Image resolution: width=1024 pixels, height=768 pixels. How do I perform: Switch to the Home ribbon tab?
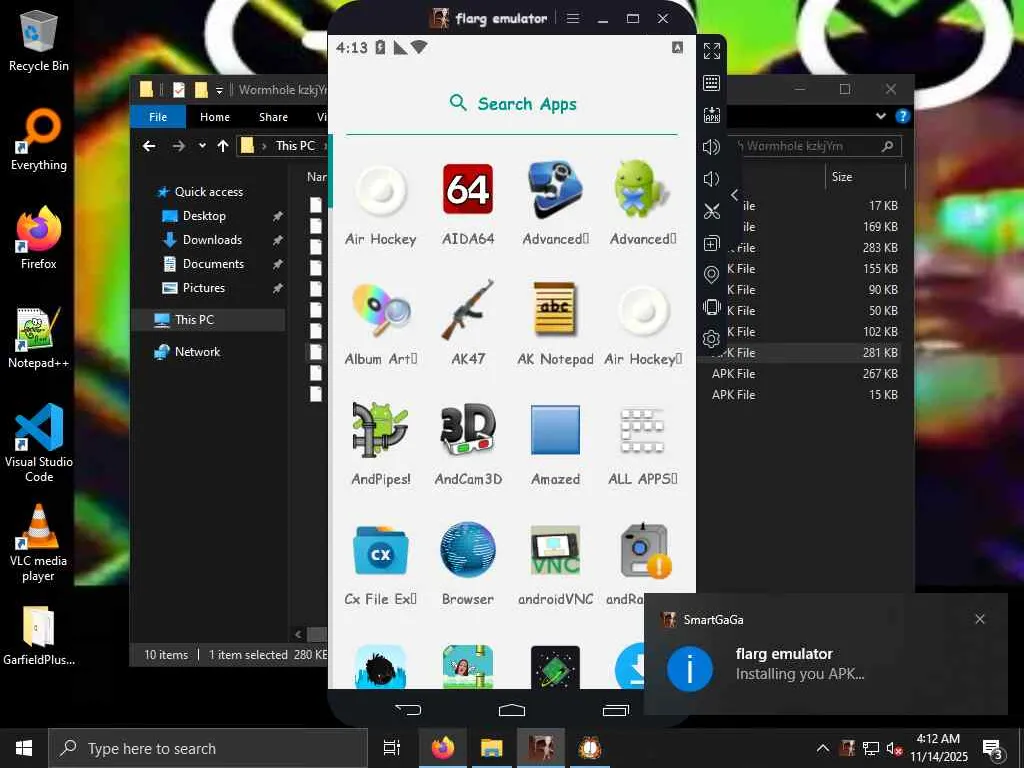pos(215,117)
